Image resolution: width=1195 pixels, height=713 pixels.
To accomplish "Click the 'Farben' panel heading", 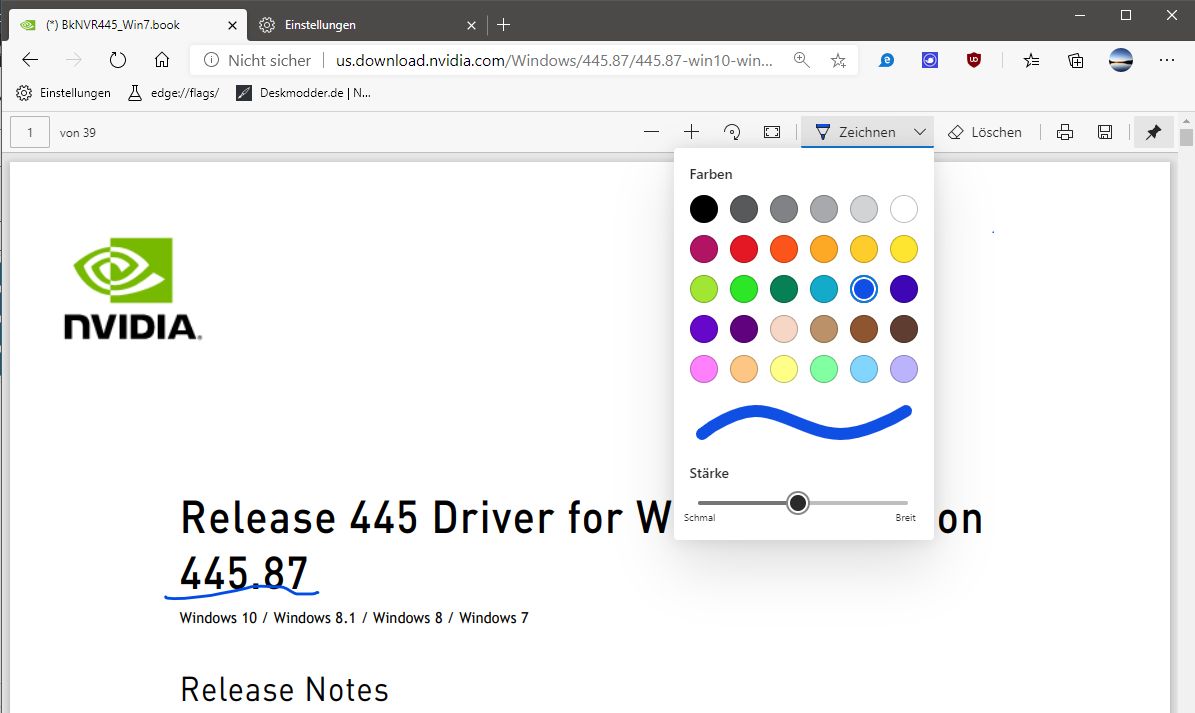I will tap(710, 174).
